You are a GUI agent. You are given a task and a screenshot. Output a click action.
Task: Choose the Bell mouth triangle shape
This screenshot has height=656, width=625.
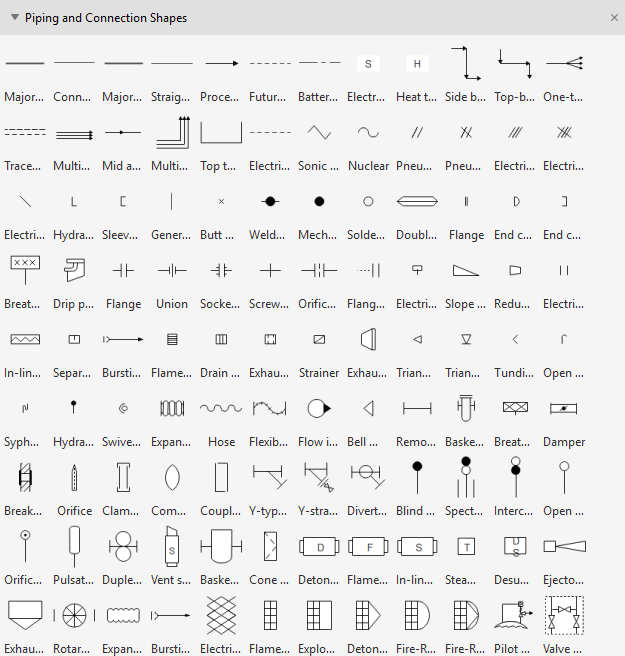coord(369,408)
